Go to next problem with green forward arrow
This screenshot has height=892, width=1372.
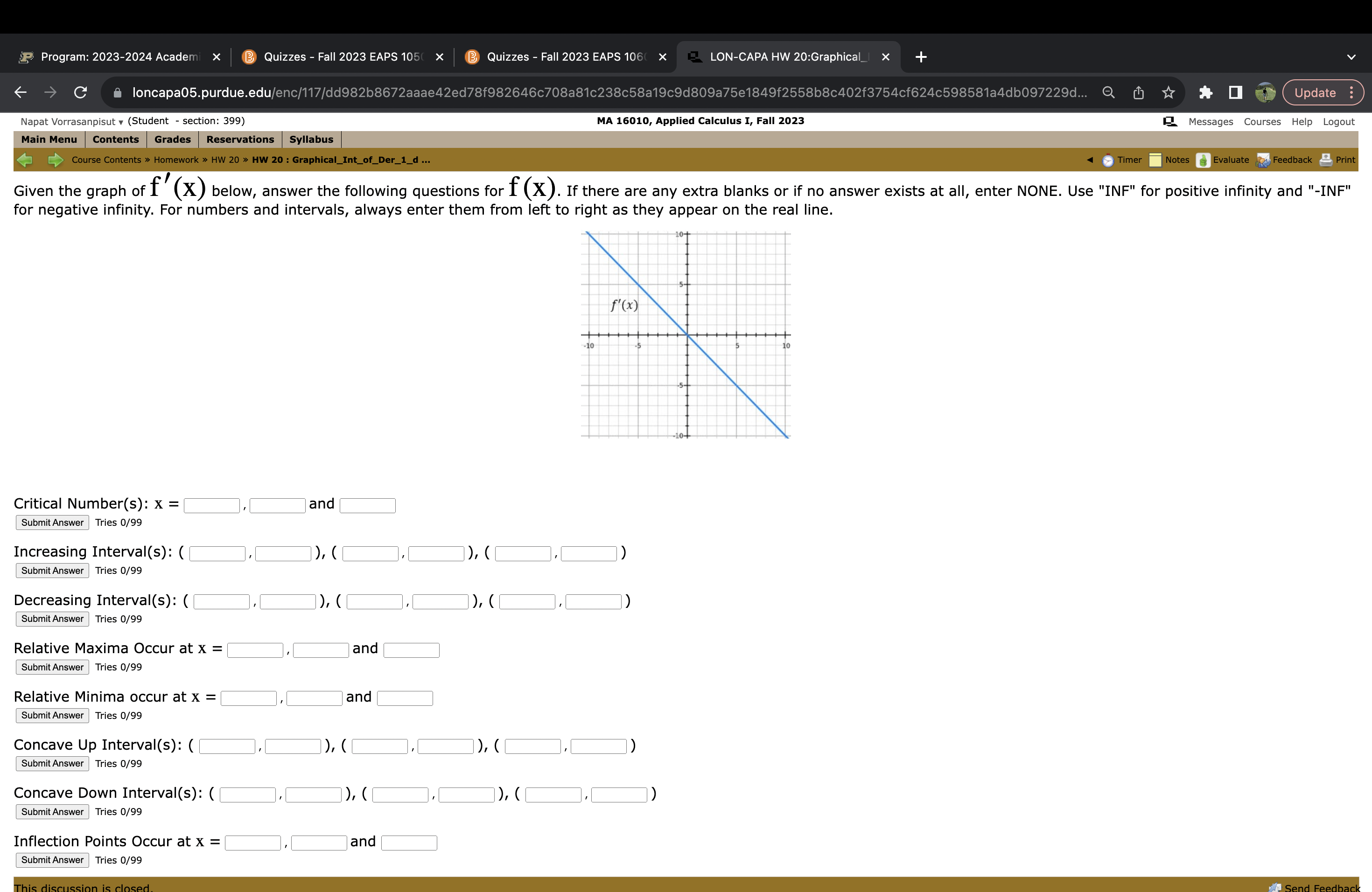[56, 160]
